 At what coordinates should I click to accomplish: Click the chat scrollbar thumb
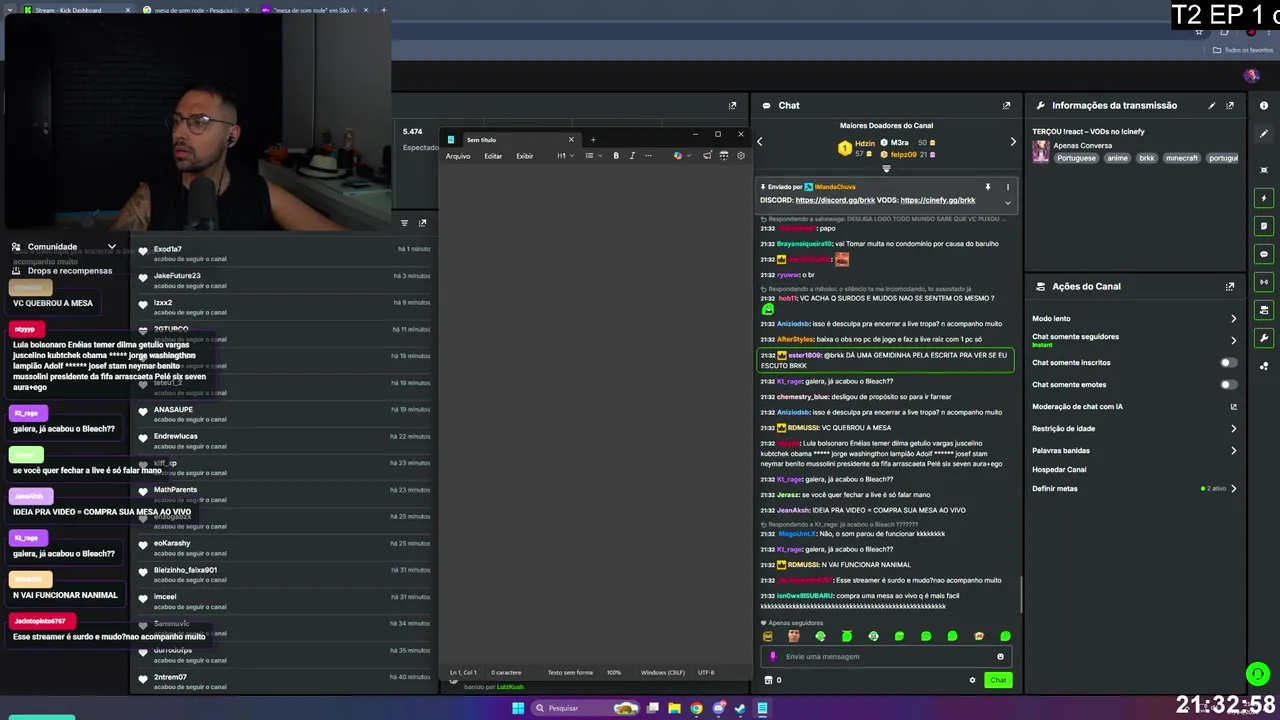point(1020,595)
